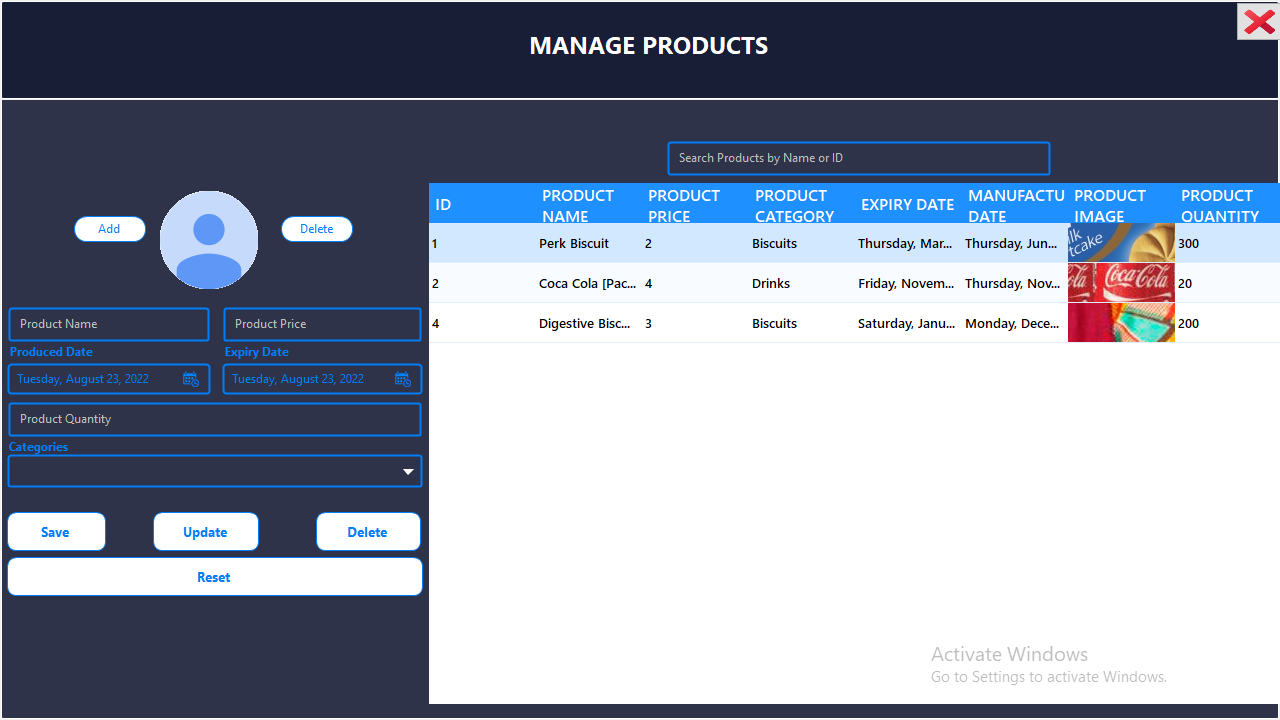
Task: Click Digestive Biscuit's product image thumbnail
Action: [x=1121, y=322]
